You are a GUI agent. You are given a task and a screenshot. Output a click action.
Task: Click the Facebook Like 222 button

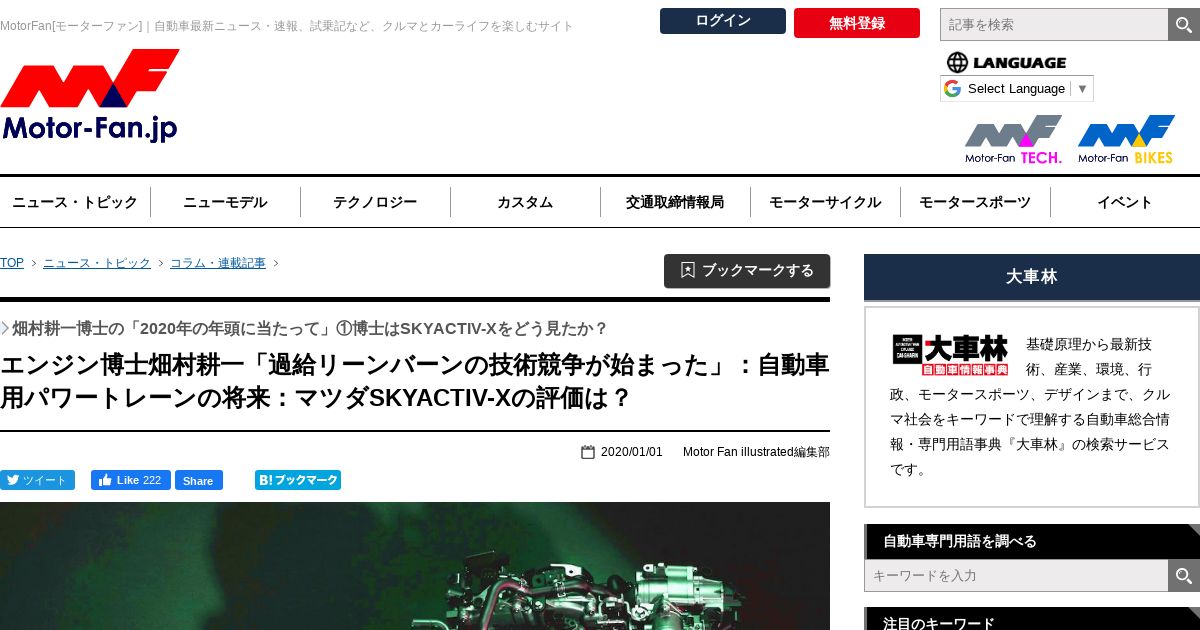[x=131, y=480]
